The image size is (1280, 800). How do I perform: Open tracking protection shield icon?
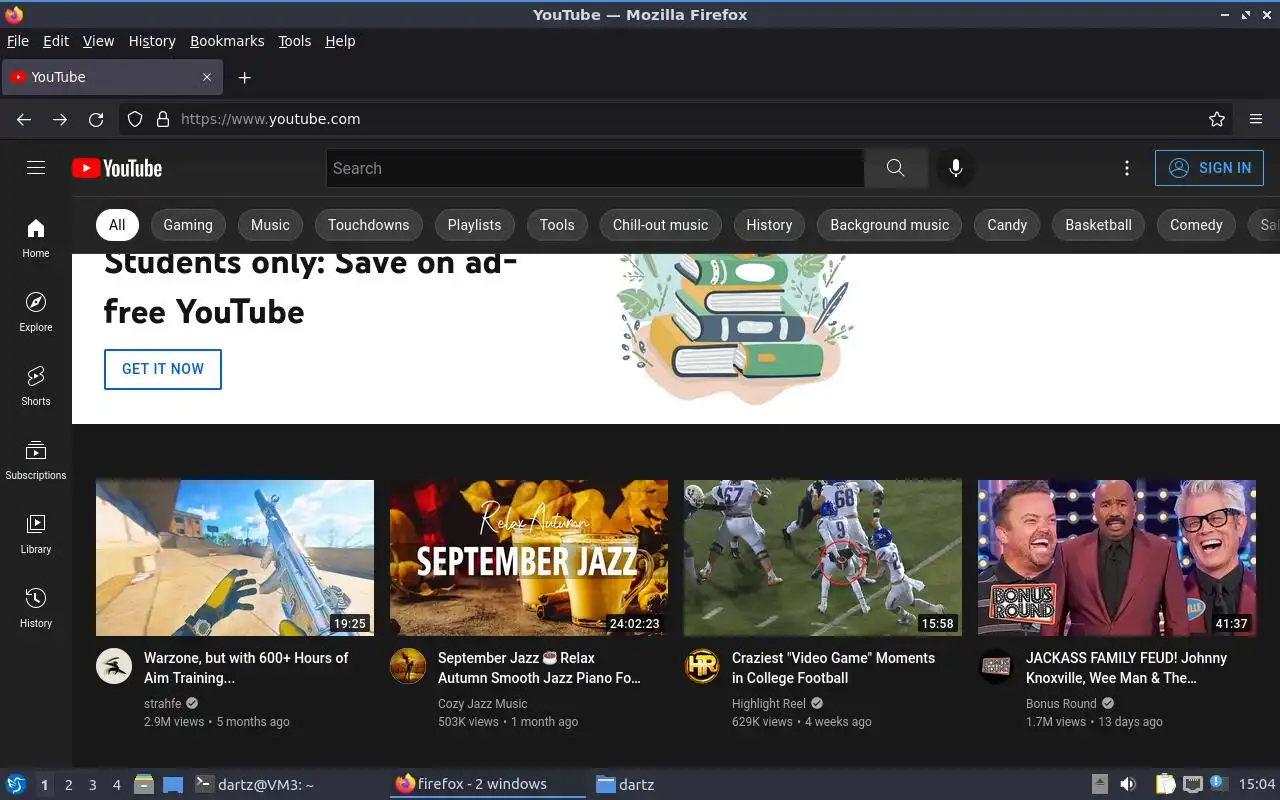[135, 119]
